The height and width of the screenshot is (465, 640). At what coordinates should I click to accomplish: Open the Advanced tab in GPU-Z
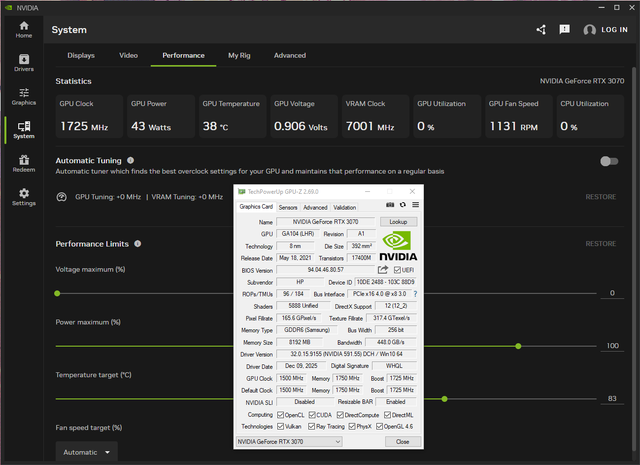pyautogui.click(x=315, y=207)
